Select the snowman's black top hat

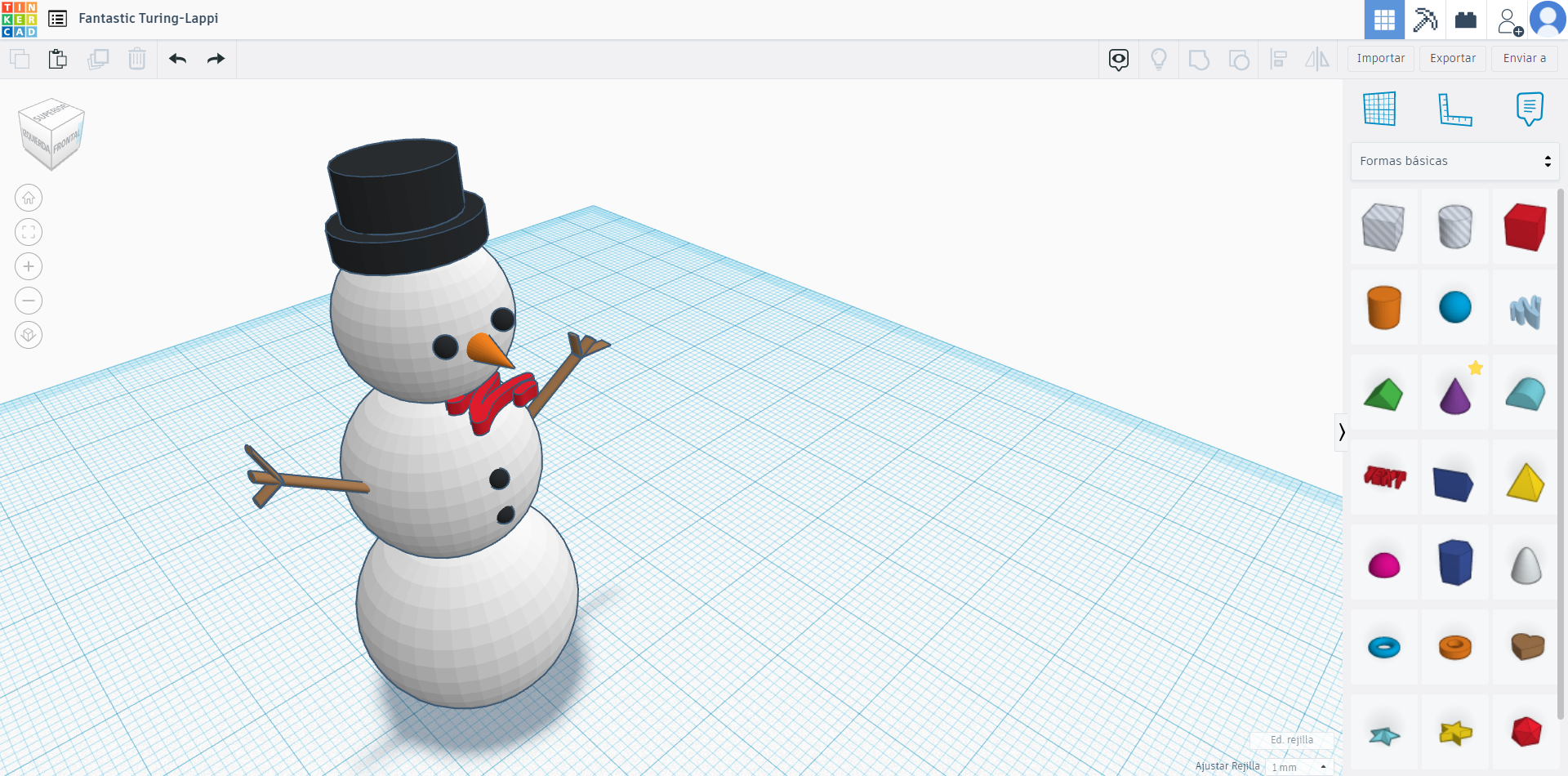click(x=405, y=207)
